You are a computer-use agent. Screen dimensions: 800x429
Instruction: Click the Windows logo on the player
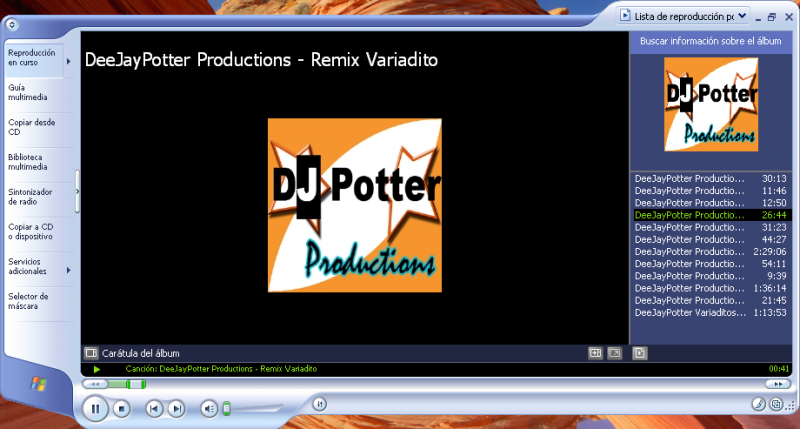tap(38, 384)
